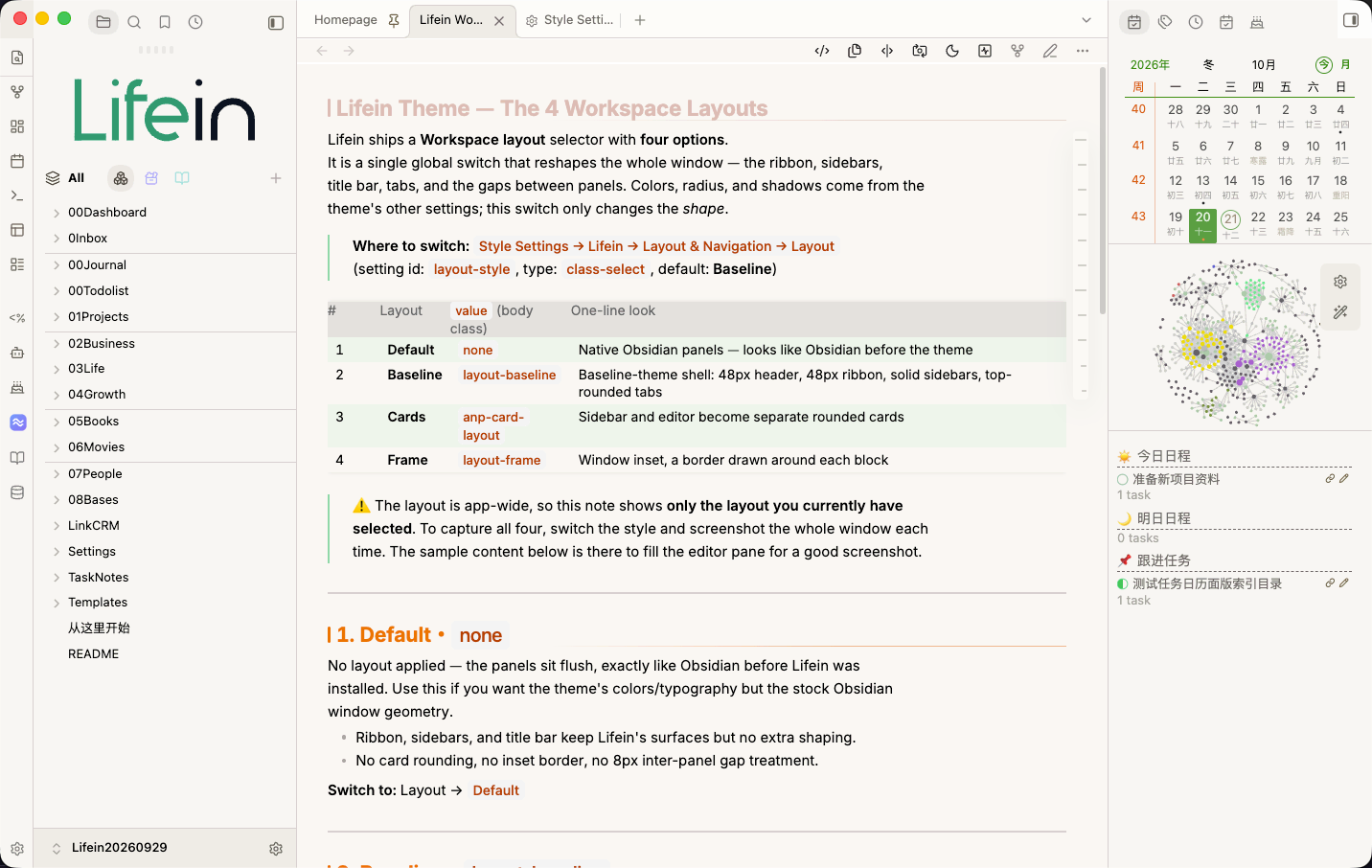The width and height of the screenshot is (1372, 868).
Task: Expand the 01Projects folder
Action: click(x=57, y=317)
